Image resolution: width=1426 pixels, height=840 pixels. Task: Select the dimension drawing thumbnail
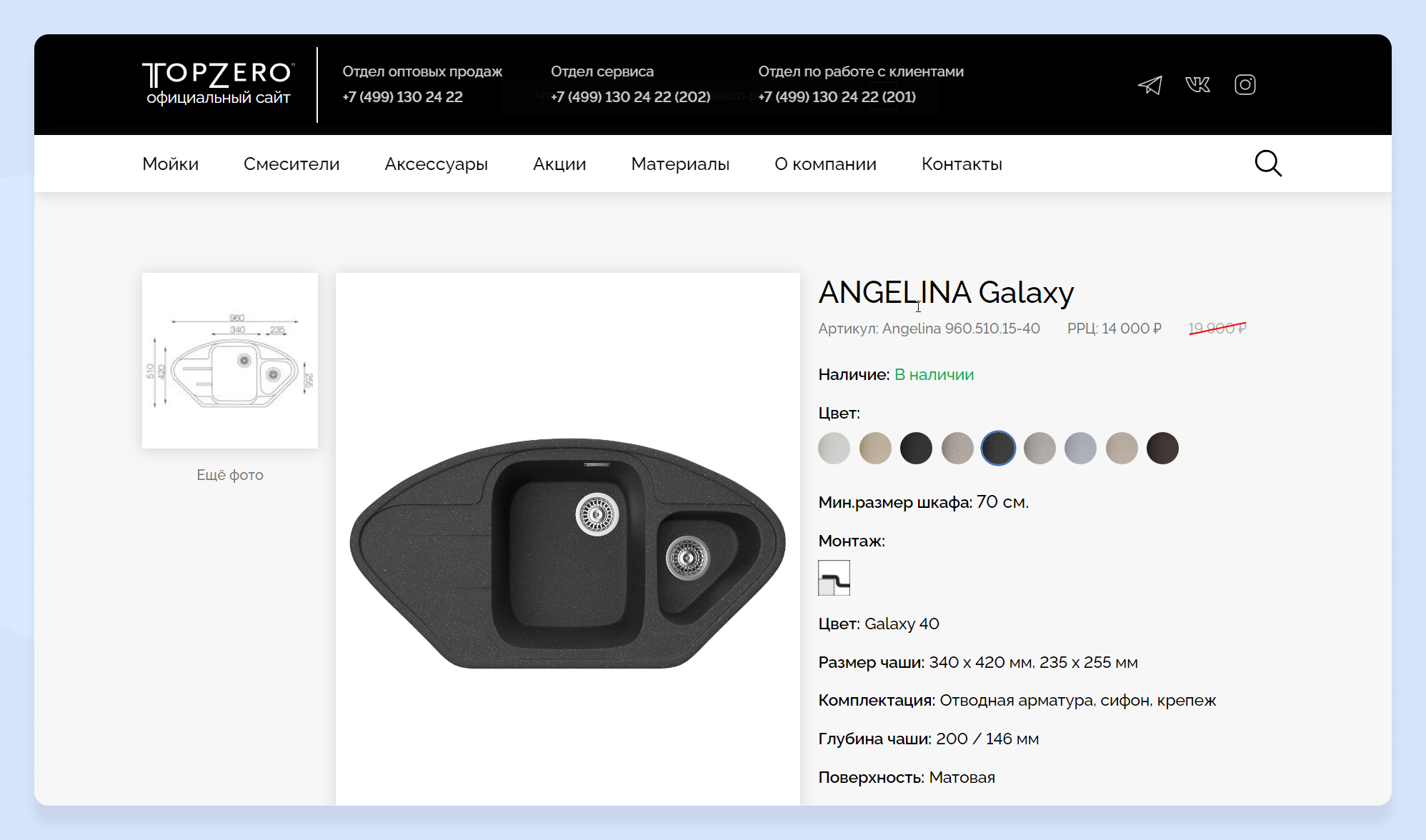pyautogui.click(x=230, y=361)
